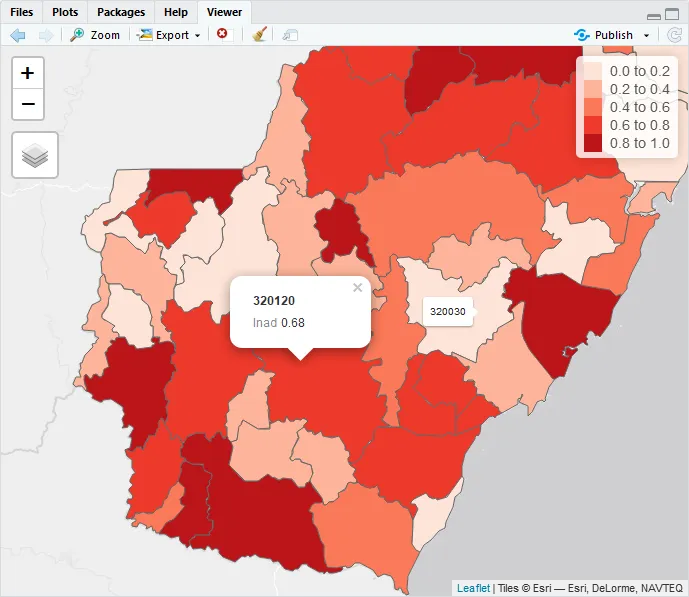Switch to the Packages tab
Viewport: 689px width, 597px height.
121,12
